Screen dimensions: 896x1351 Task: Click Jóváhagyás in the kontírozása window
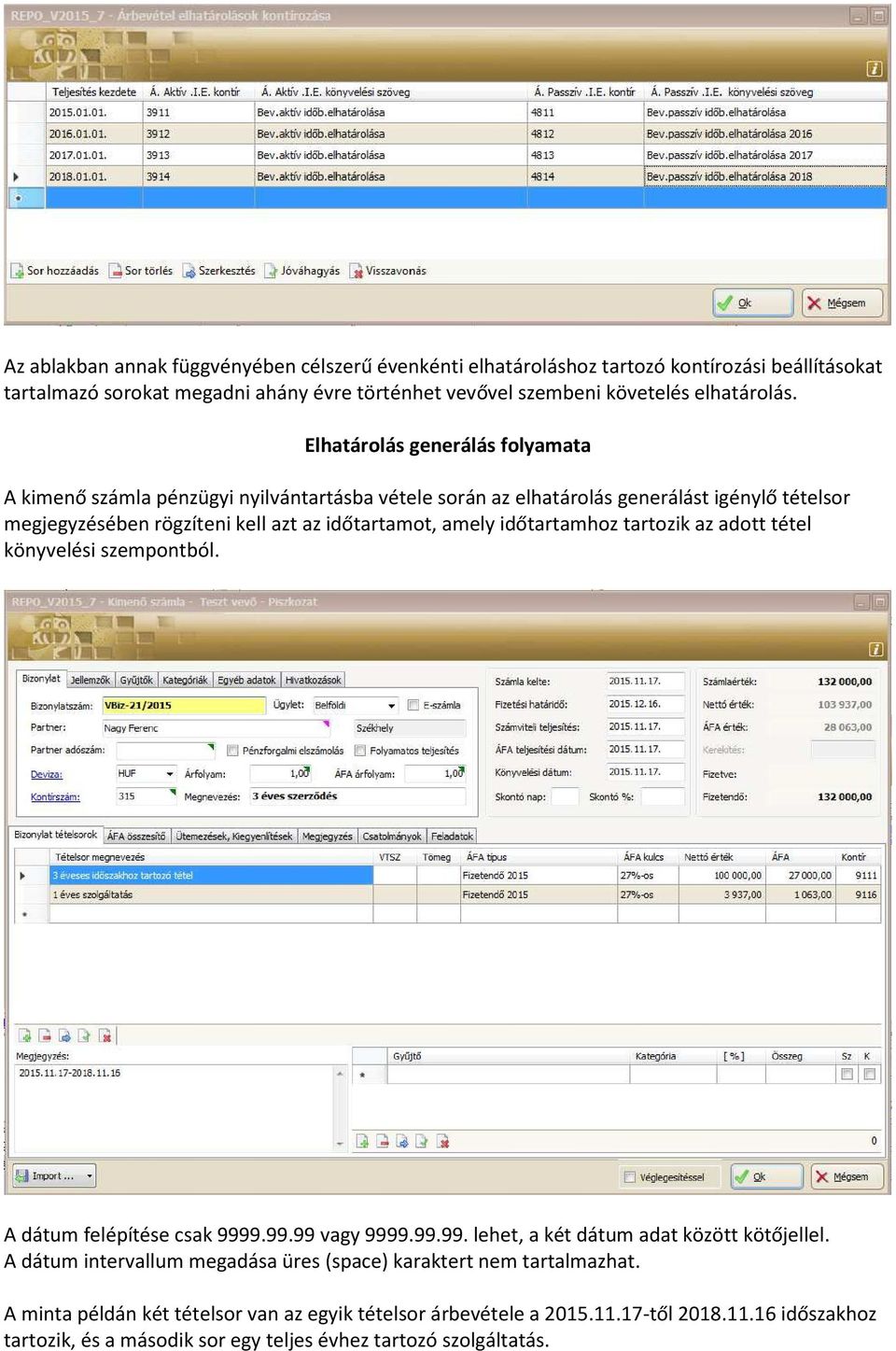(302, 271)
